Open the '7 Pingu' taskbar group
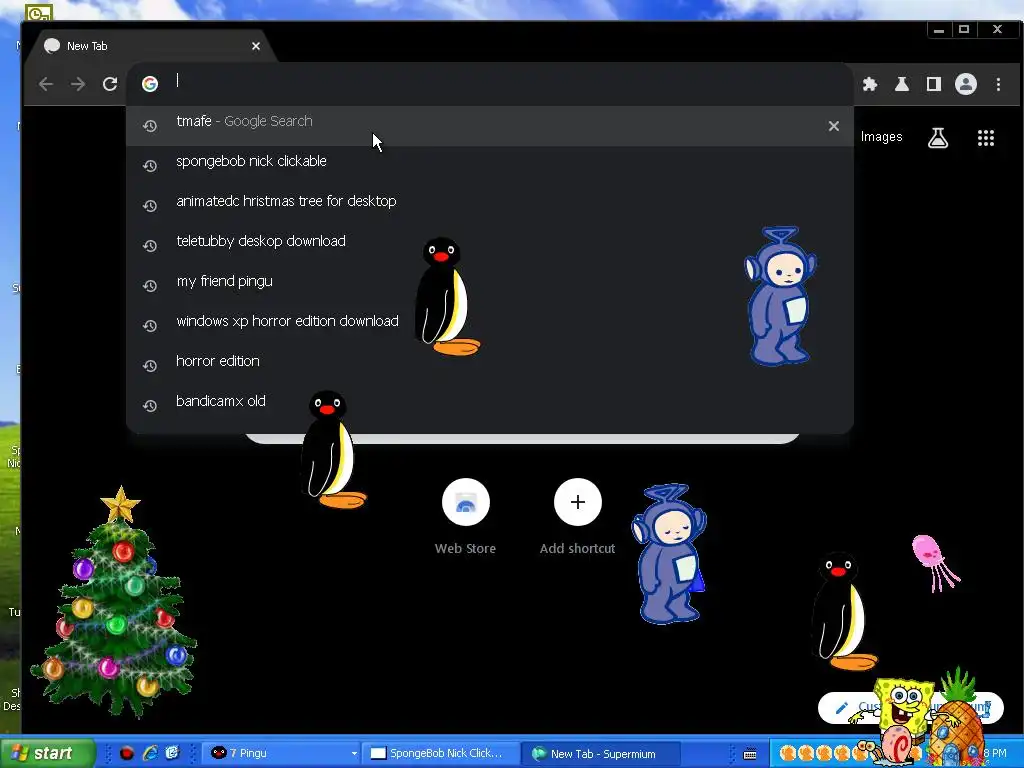This screenshot has height=768, width=1024. pyautogui.click(x=282, y=754)
